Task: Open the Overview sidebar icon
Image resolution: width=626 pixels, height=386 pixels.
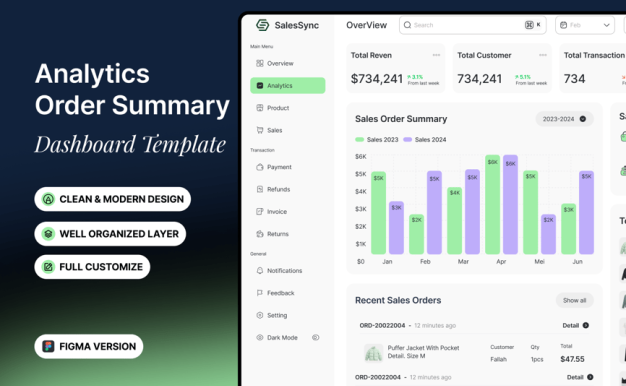Action: click(x=260, y=63)
